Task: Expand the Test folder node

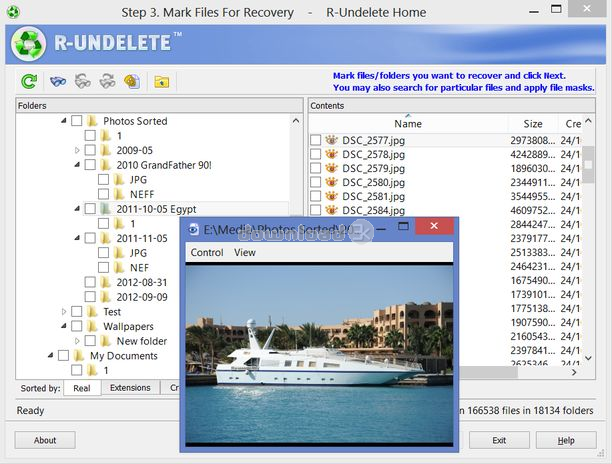Action: click(x=64, y=311)
